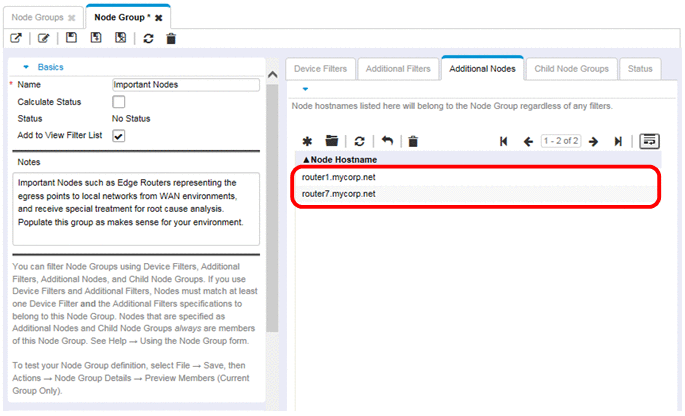685x416 pixels.
Task: Go to the next page of hostnames
Action: 593,142
